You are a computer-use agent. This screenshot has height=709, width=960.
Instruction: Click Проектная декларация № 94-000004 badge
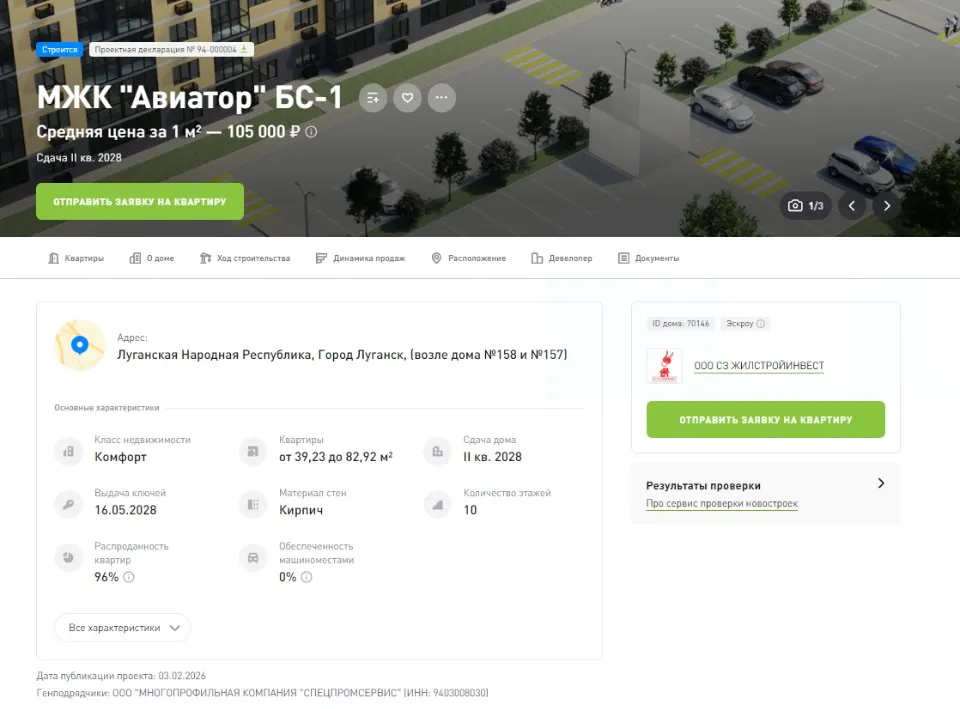(171, 50)
